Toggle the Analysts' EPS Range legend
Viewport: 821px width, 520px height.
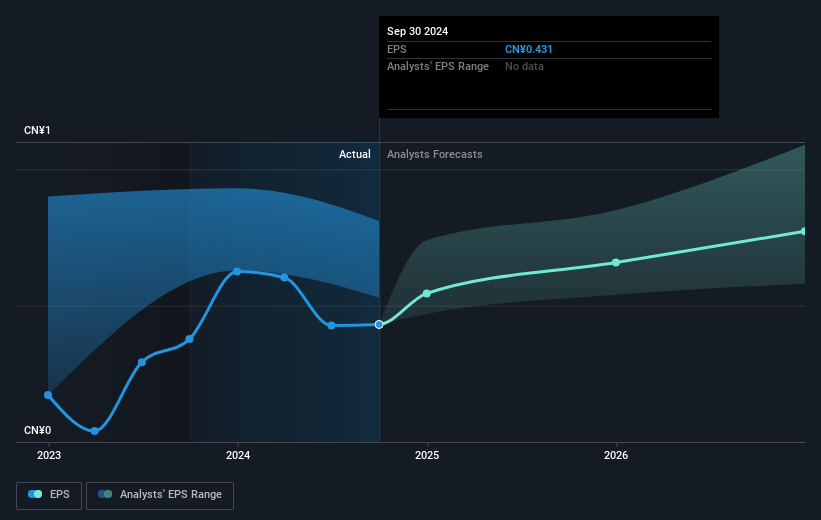coord(160,495)
